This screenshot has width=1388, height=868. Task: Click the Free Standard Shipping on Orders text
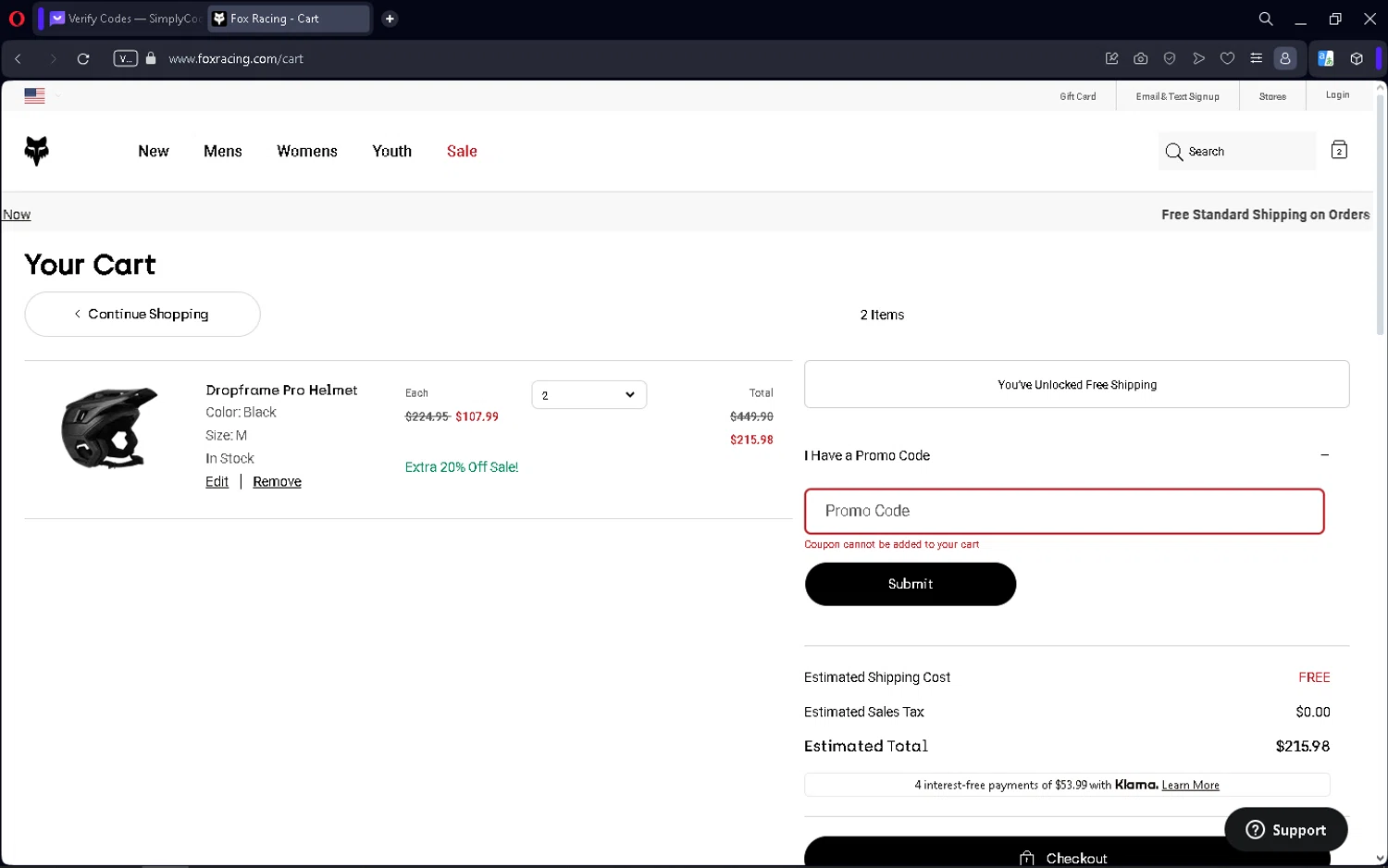tap(1265, 215)
